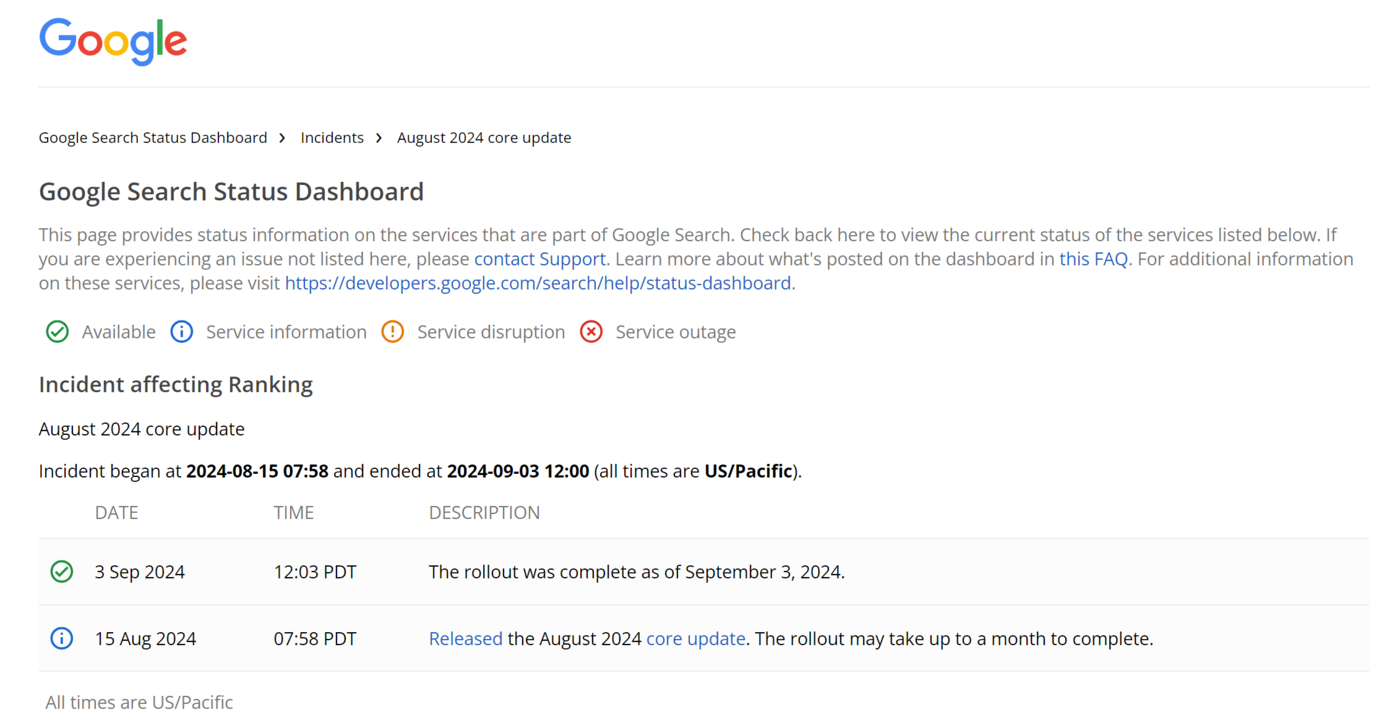
Task: Click the Google logo
Action: tap(113, 42)
